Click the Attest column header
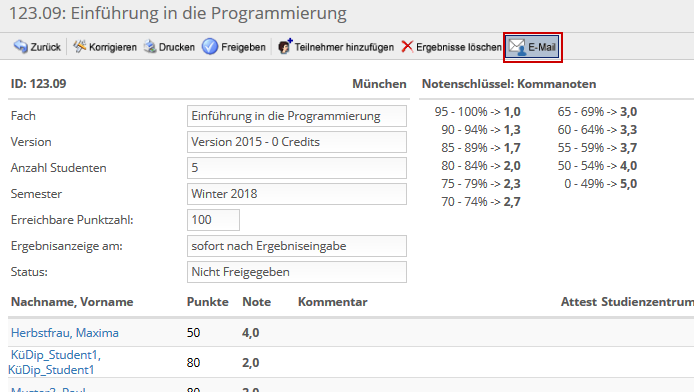This screenshot has height=392, width=694. (579, 302)
